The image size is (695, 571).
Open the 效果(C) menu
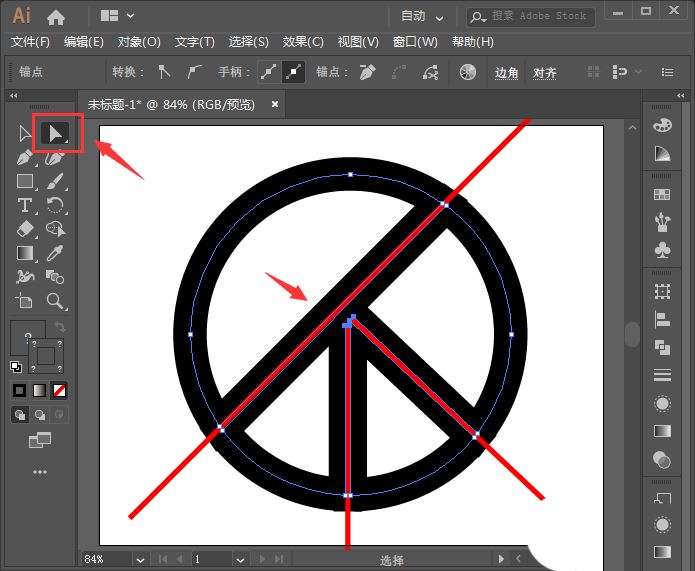click(303, 42)
